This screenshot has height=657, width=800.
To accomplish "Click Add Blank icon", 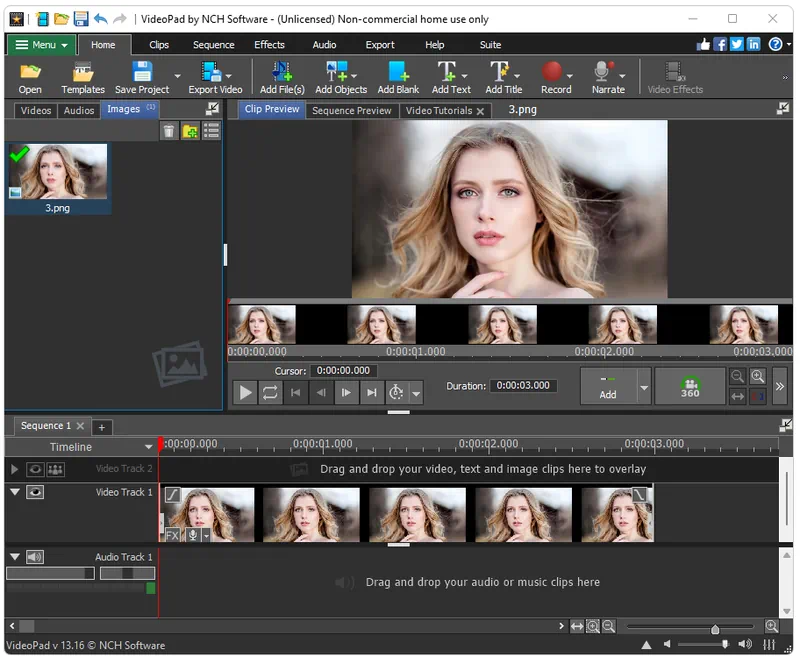I will click(x=398, y=78).
